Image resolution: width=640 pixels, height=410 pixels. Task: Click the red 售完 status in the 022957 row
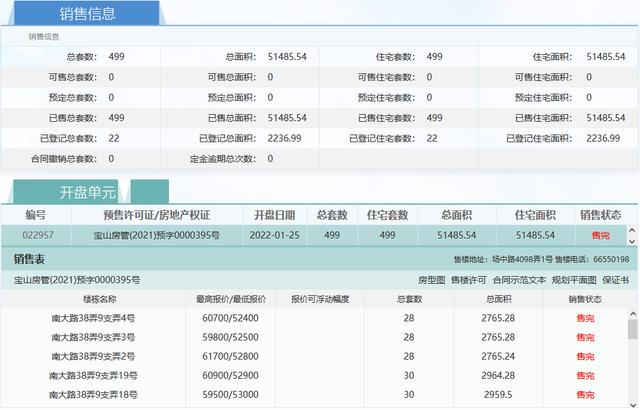(600, 235)
